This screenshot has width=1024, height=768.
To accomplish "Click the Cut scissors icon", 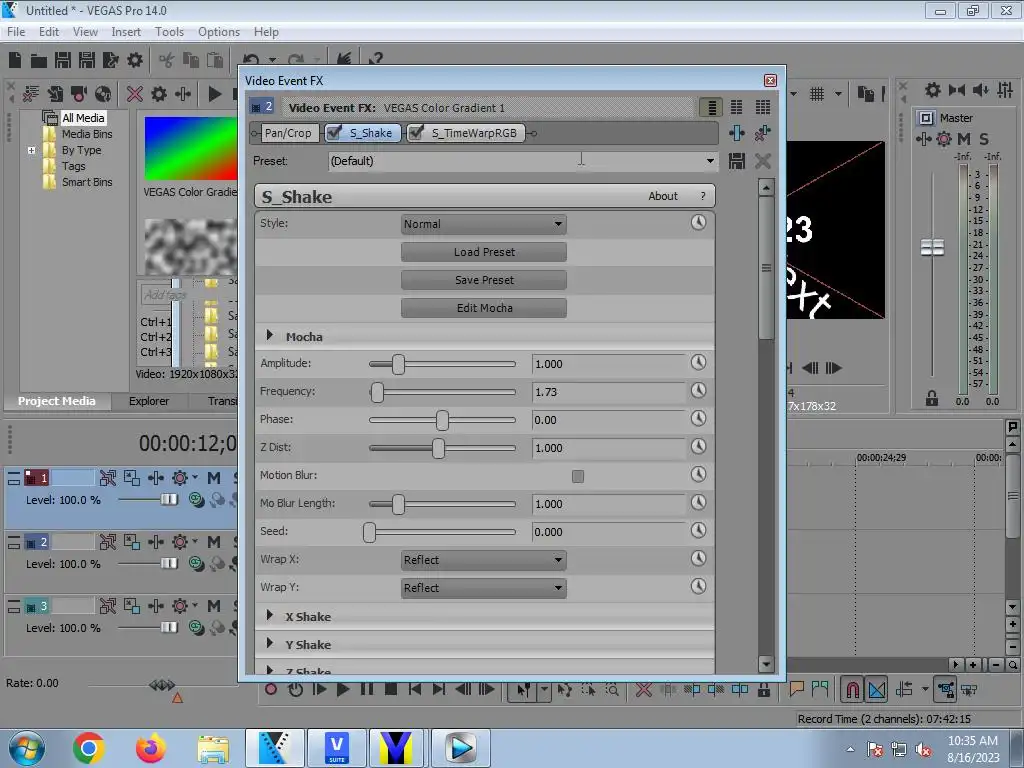I will [x=167, y=61].
